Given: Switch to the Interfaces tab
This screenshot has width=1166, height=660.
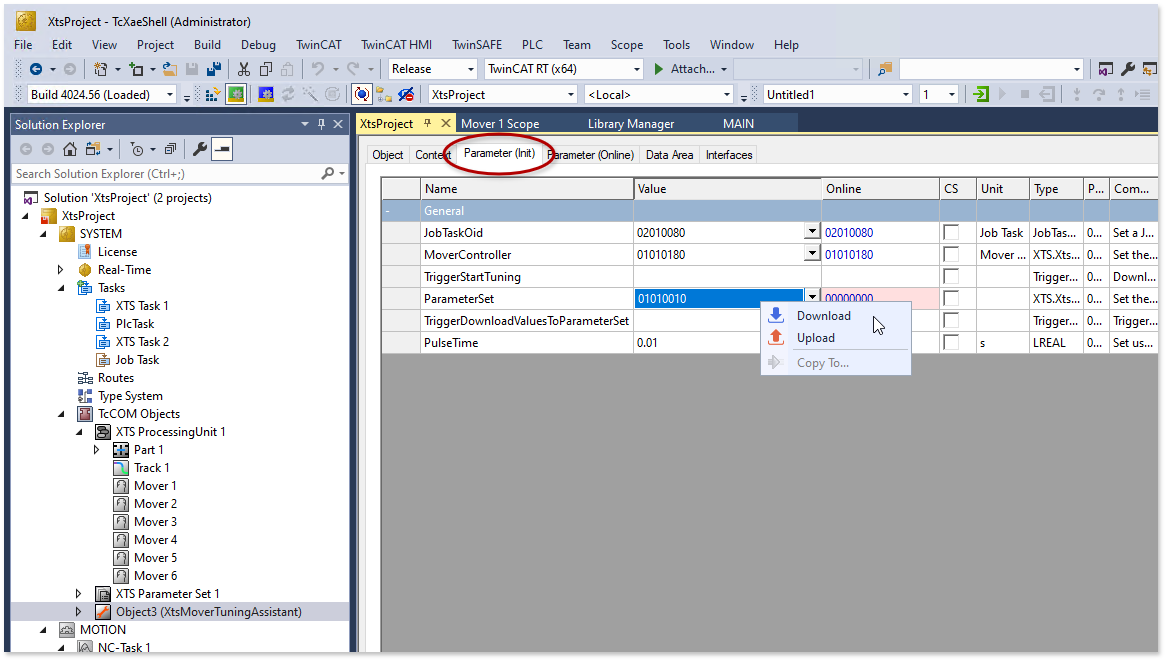Looking at the screenshot, I should (x=729, y=155).
